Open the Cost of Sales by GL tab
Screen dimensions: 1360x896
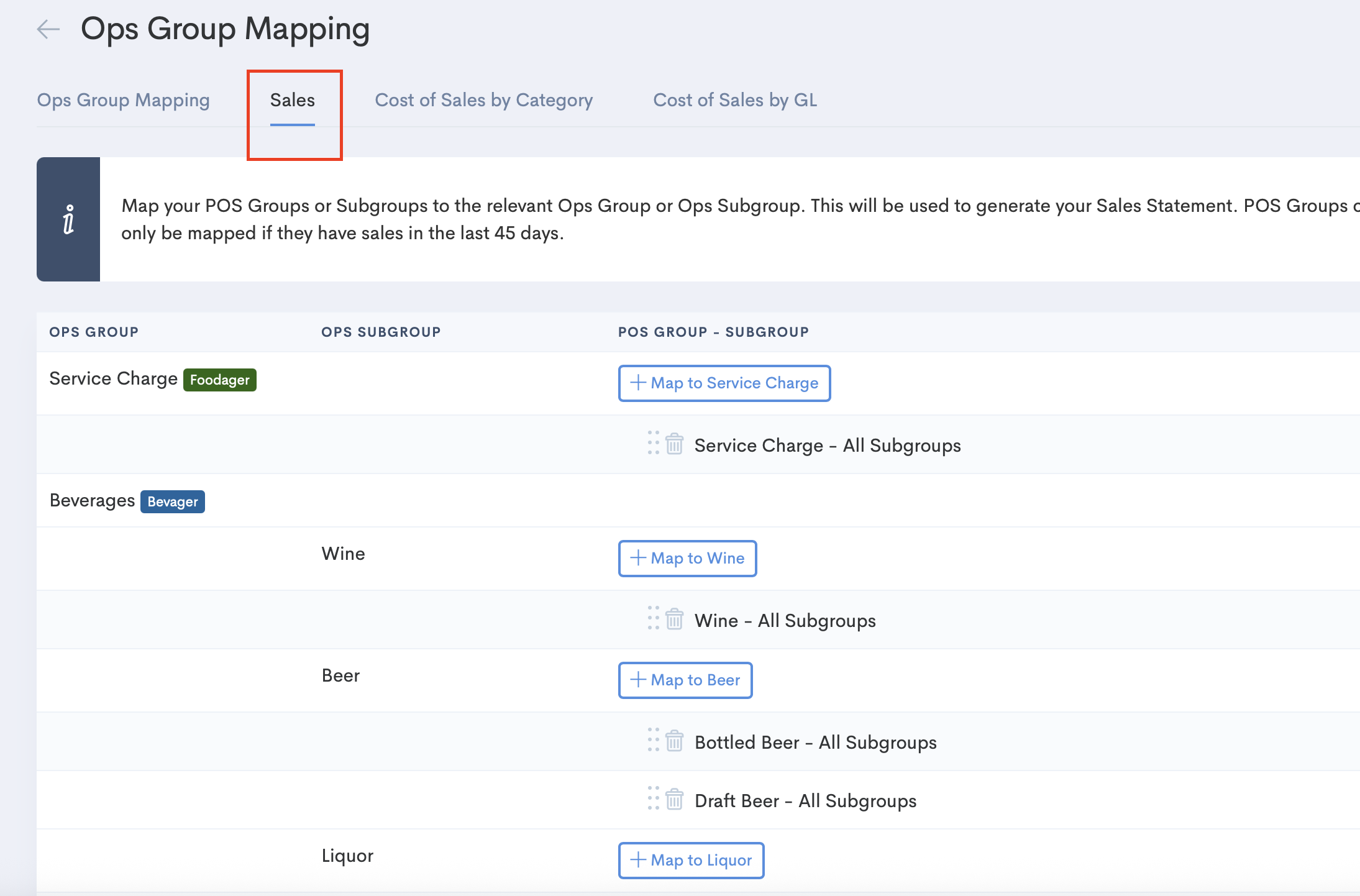pyautogui.click(x=735, y=99)
